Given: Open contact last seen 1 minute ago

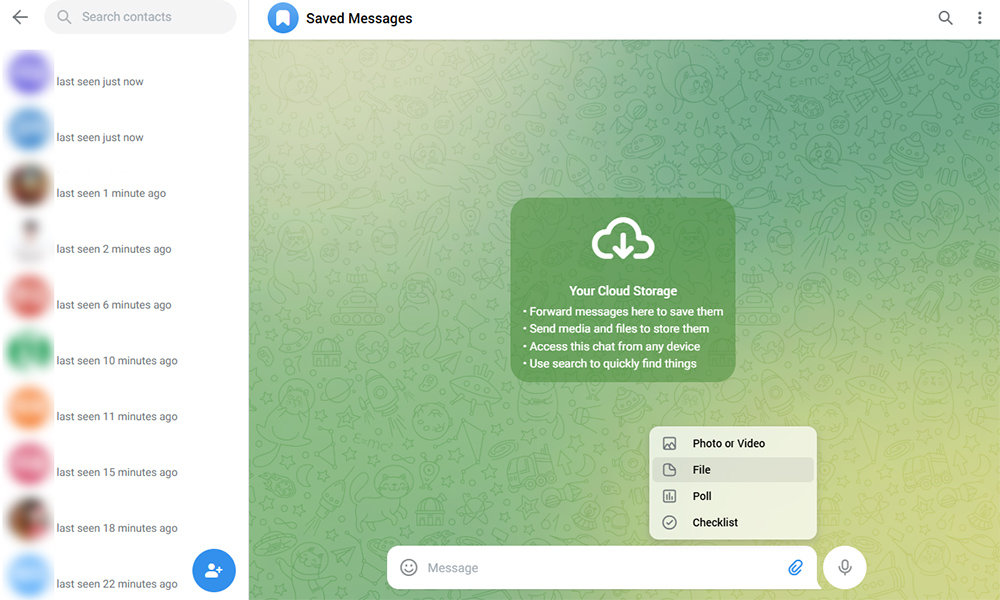Looking at the screenshot, I should pyautogui.click(x=110, y=193).
